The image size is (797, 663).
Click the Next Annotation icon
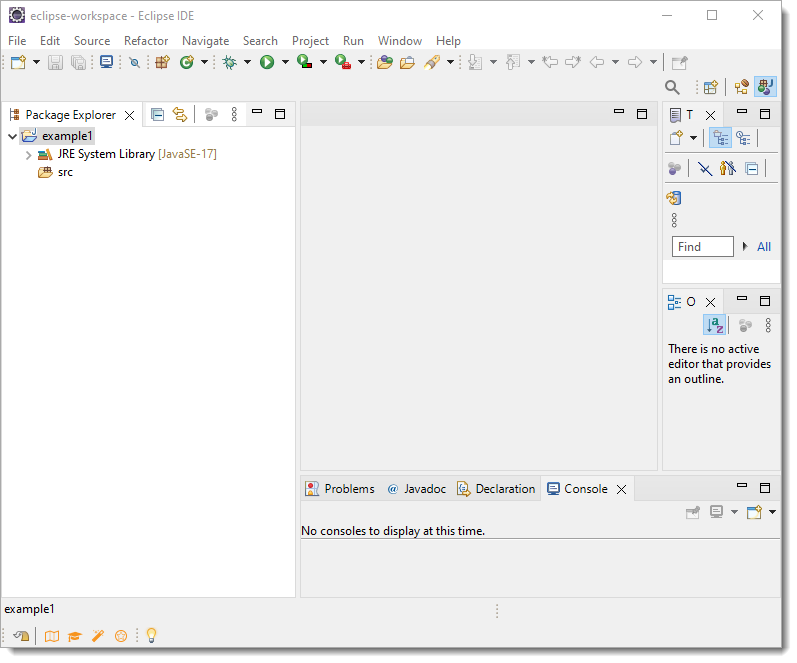click(475, 62)
